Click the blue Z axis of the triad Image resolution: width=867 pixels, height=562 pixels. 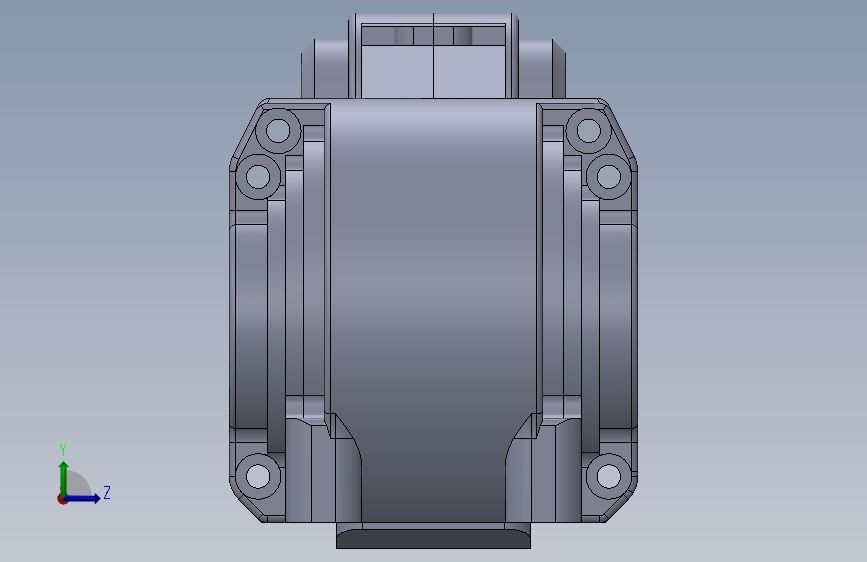82,498
